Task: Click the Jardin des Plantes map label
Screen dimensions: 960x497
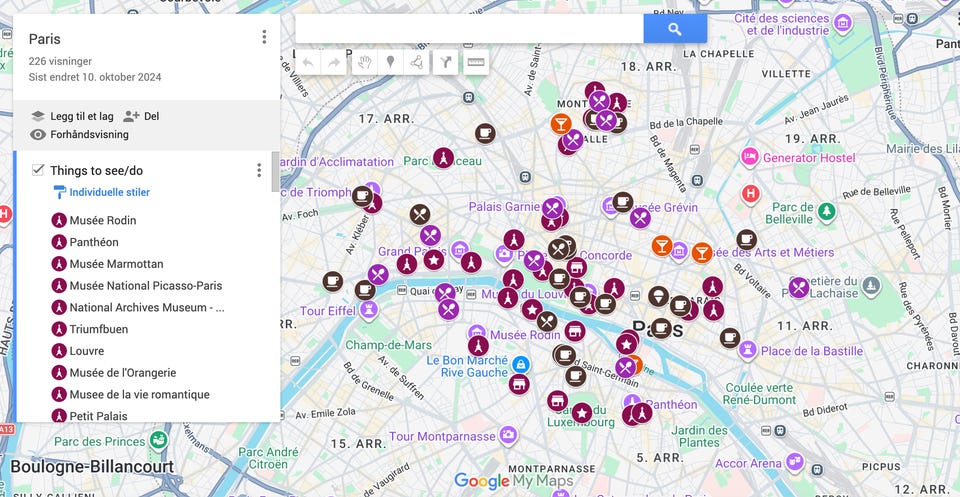Action: tap(700, 436)
